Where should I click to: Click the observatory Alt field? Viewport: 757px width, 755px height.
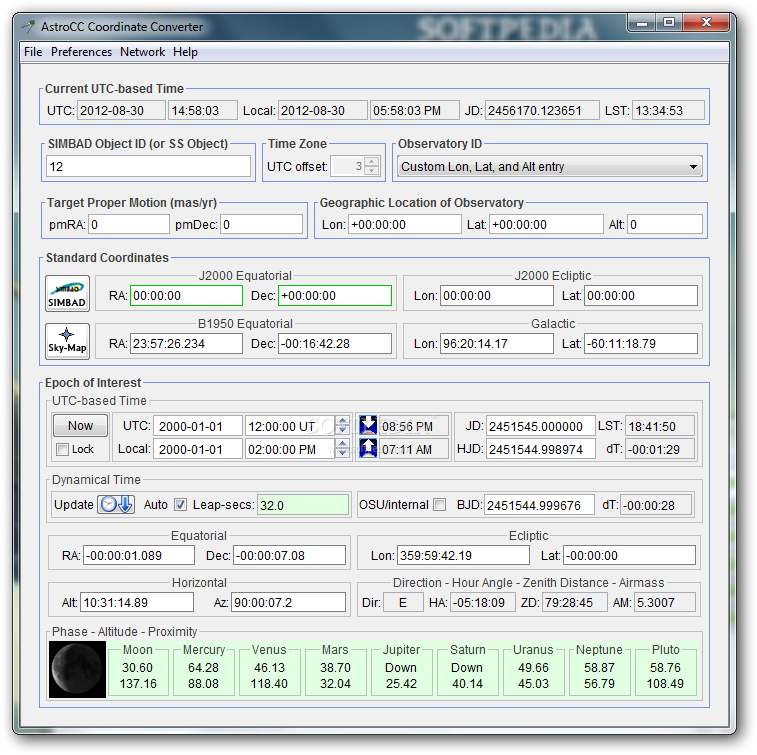tap(665, 224)
